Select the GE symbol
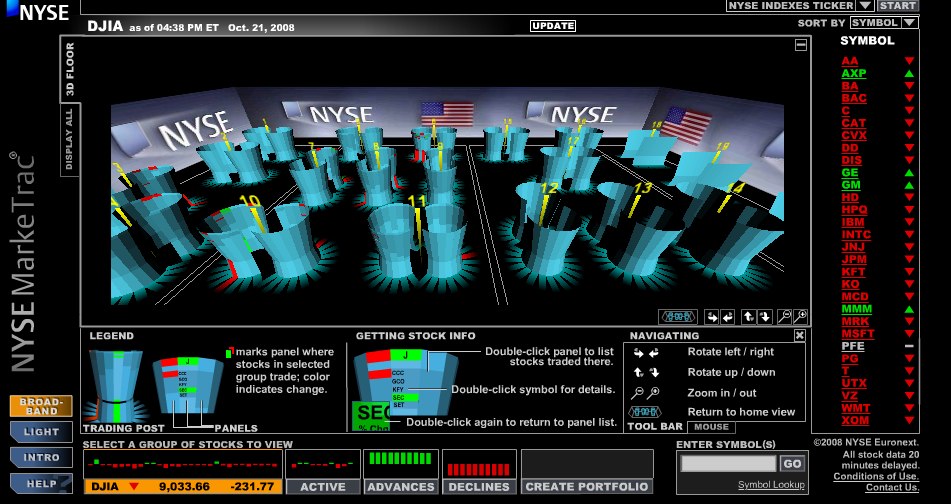 click(x=850, y=172)
